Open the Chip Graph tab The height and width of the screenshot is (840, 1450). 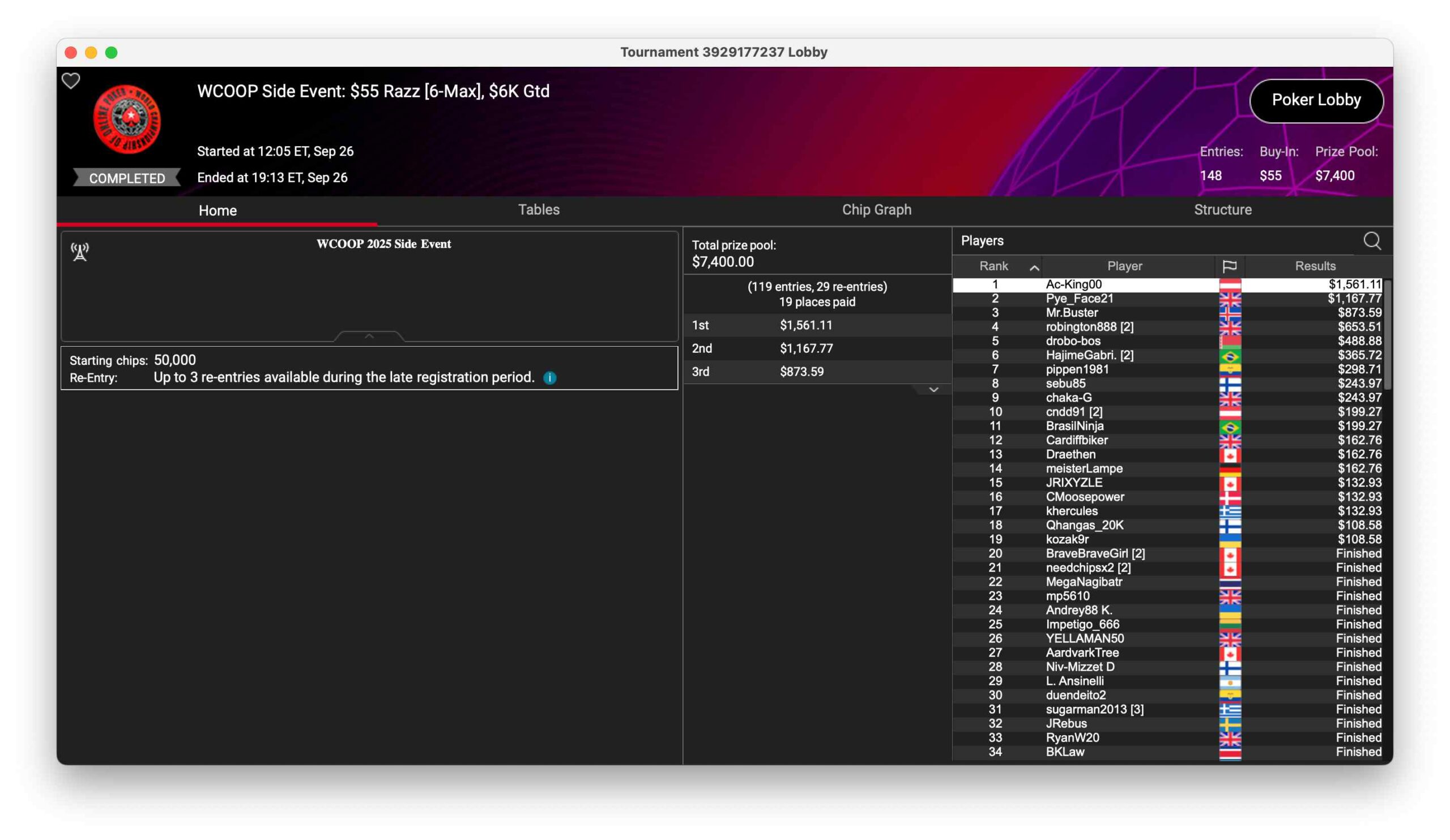[x=876, y=210]
